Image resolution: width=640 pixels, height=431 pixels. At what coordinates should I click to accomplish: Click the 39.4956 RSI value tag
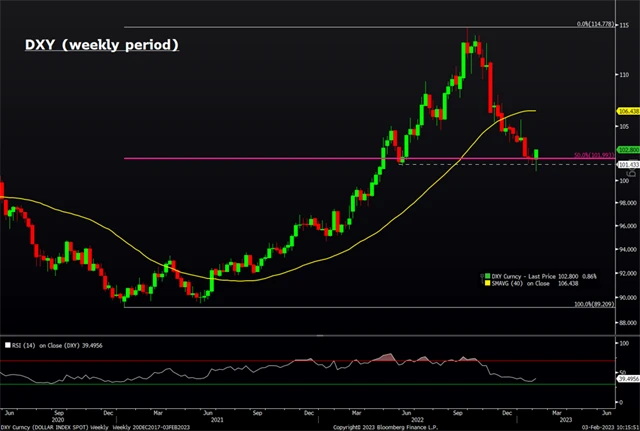point(629,379)
